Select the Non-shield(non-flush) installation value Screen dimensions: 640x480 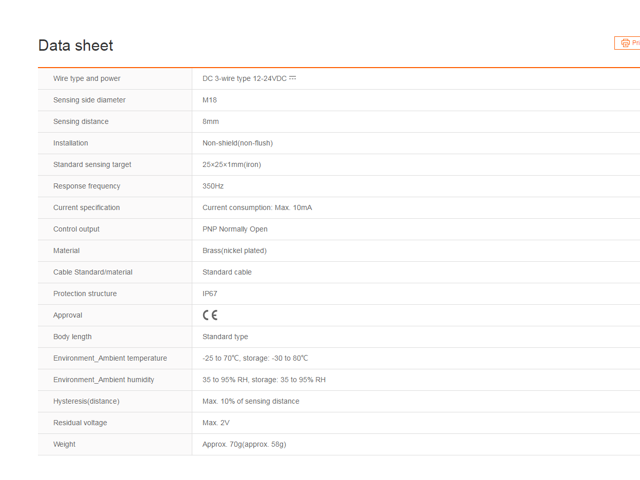(x=237, y=143)
